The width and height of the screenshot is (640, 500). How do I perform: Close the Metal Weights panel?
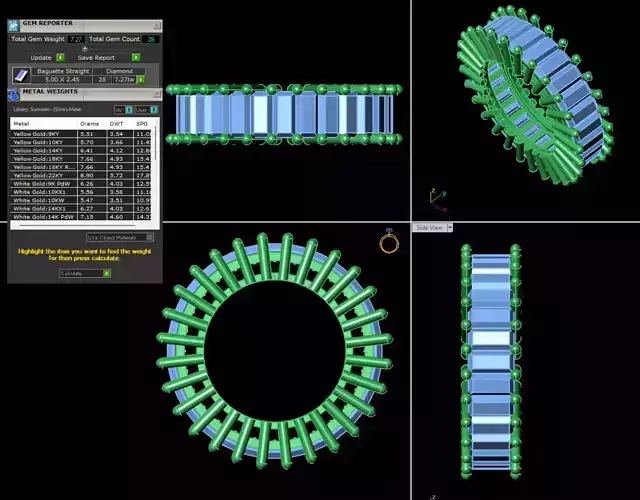[157, 94]
